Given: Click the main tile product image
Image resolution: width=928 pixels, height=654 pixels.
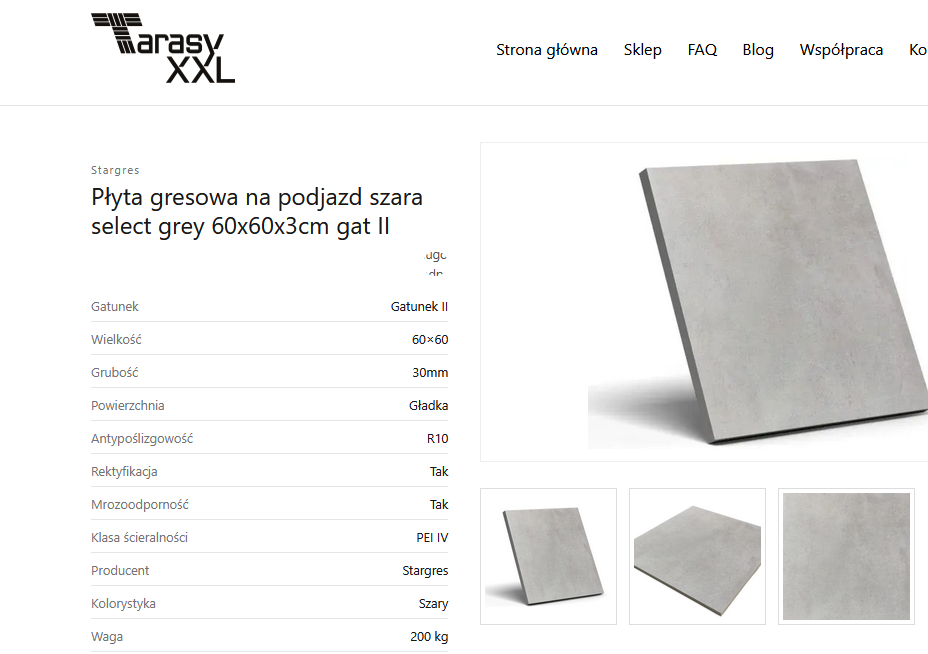Looking at the screenshot, I should [x=704, y=301].
